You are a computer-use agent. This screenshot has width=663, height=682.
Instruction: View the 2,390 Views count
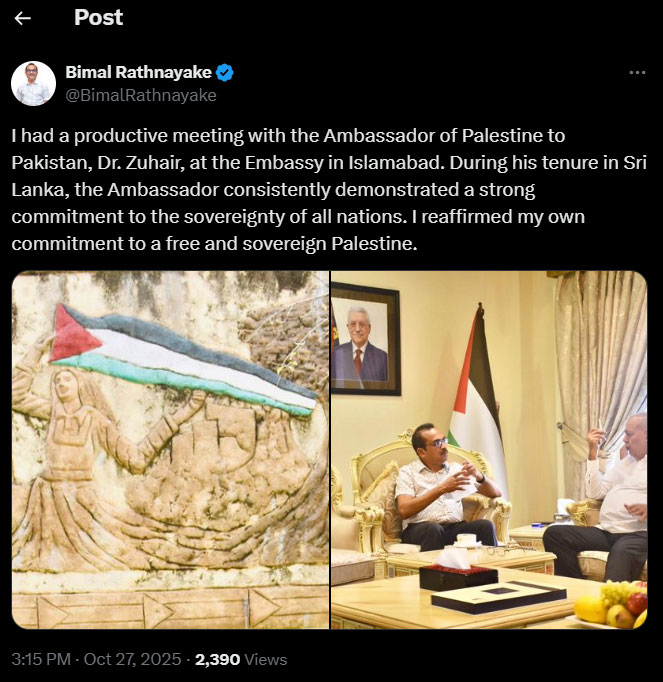click(x=241, y=659)
